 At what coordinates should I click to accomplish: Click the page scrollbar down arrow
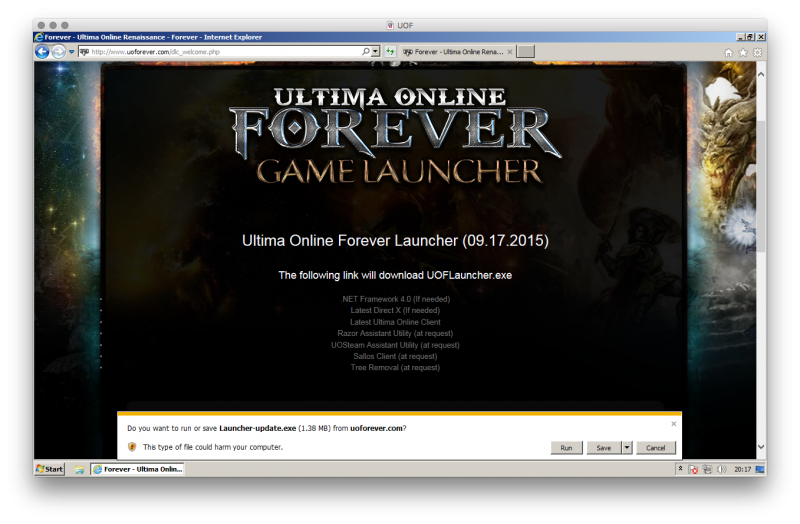tap(761, 446)
